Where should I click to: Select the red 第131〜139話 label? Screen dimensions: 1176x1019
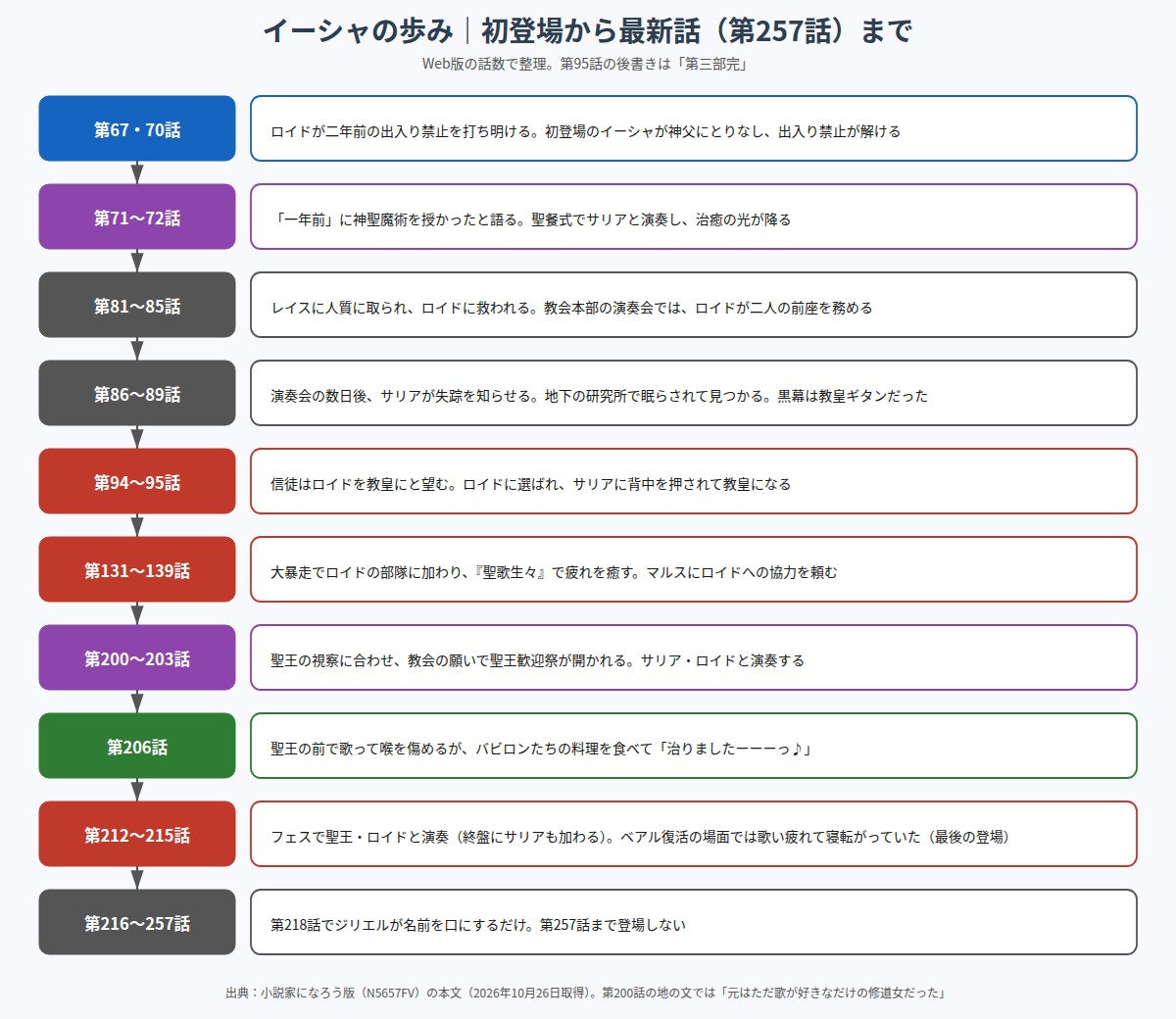(137, 569)
